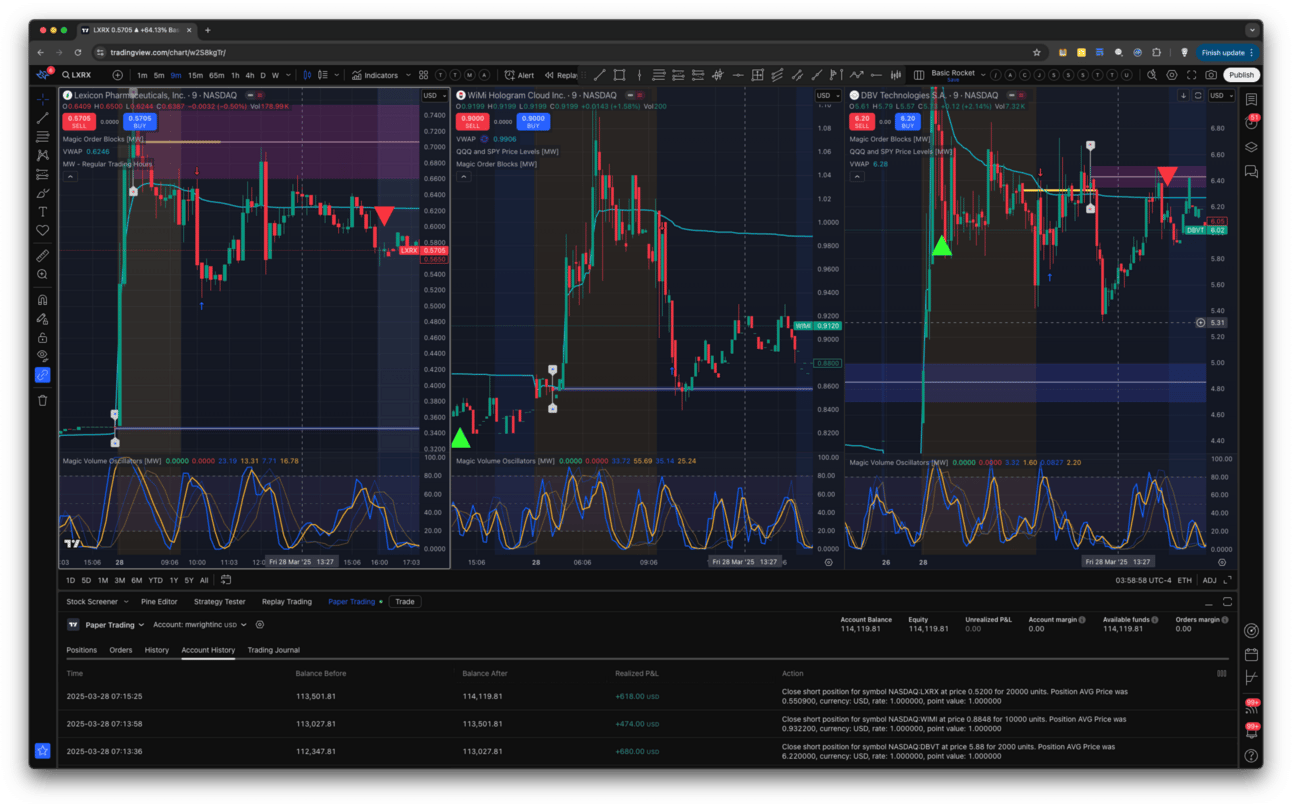Switch to the Strategy Tester tab

coord(220,602)
